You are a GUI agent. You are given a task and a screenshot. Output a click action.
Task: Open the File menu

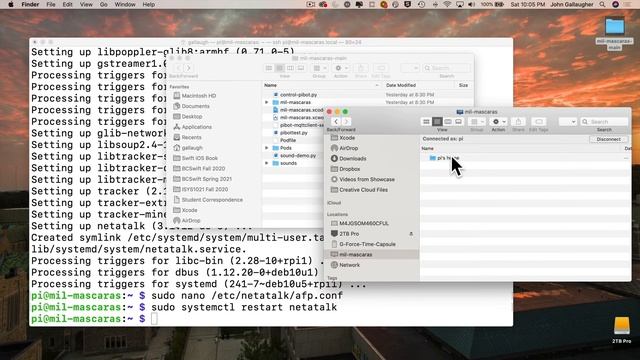pyautogui.click(x=51, y=4)
